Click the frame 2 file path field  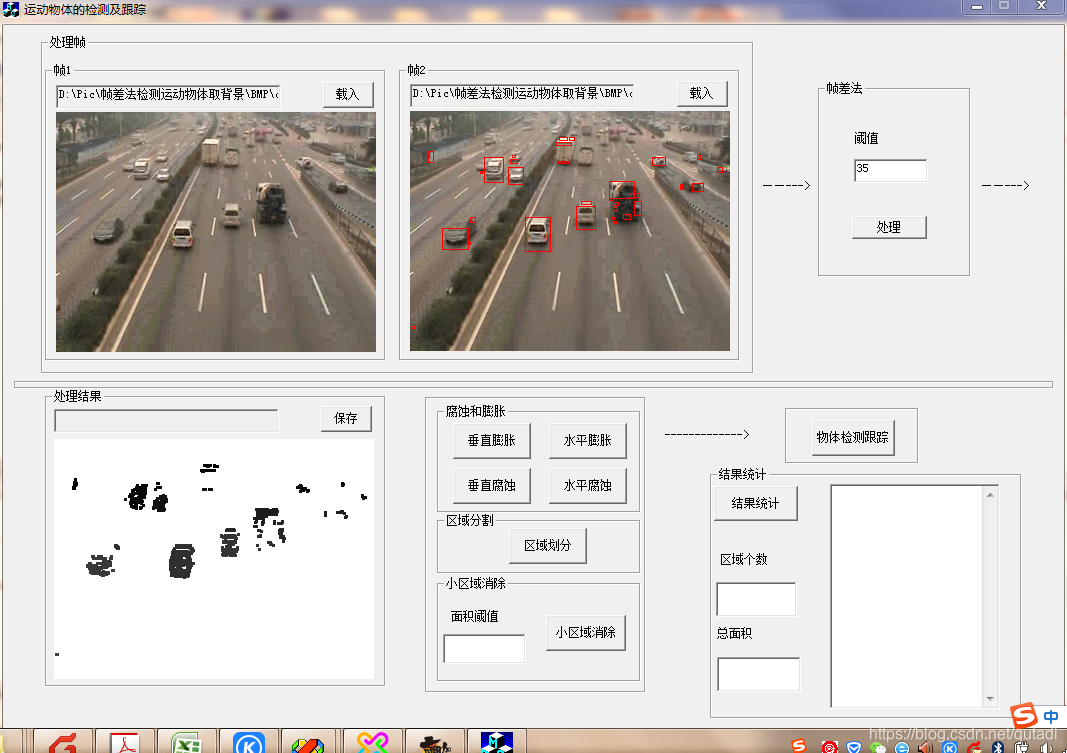[522, 94]
